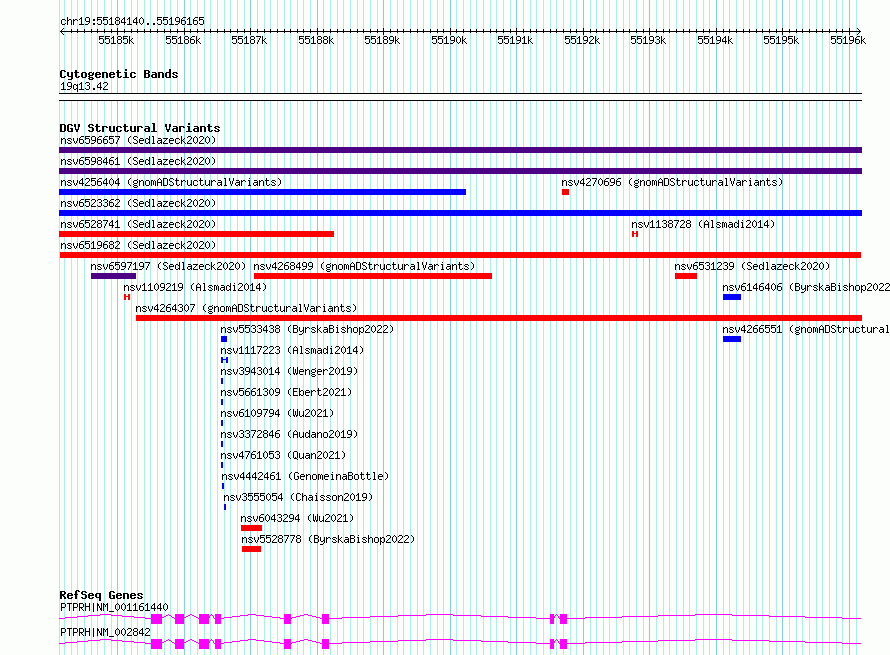
Task: Click the nsv1138728 (Alsmadi2014) red marker
Action: click(x=635, y=234)
